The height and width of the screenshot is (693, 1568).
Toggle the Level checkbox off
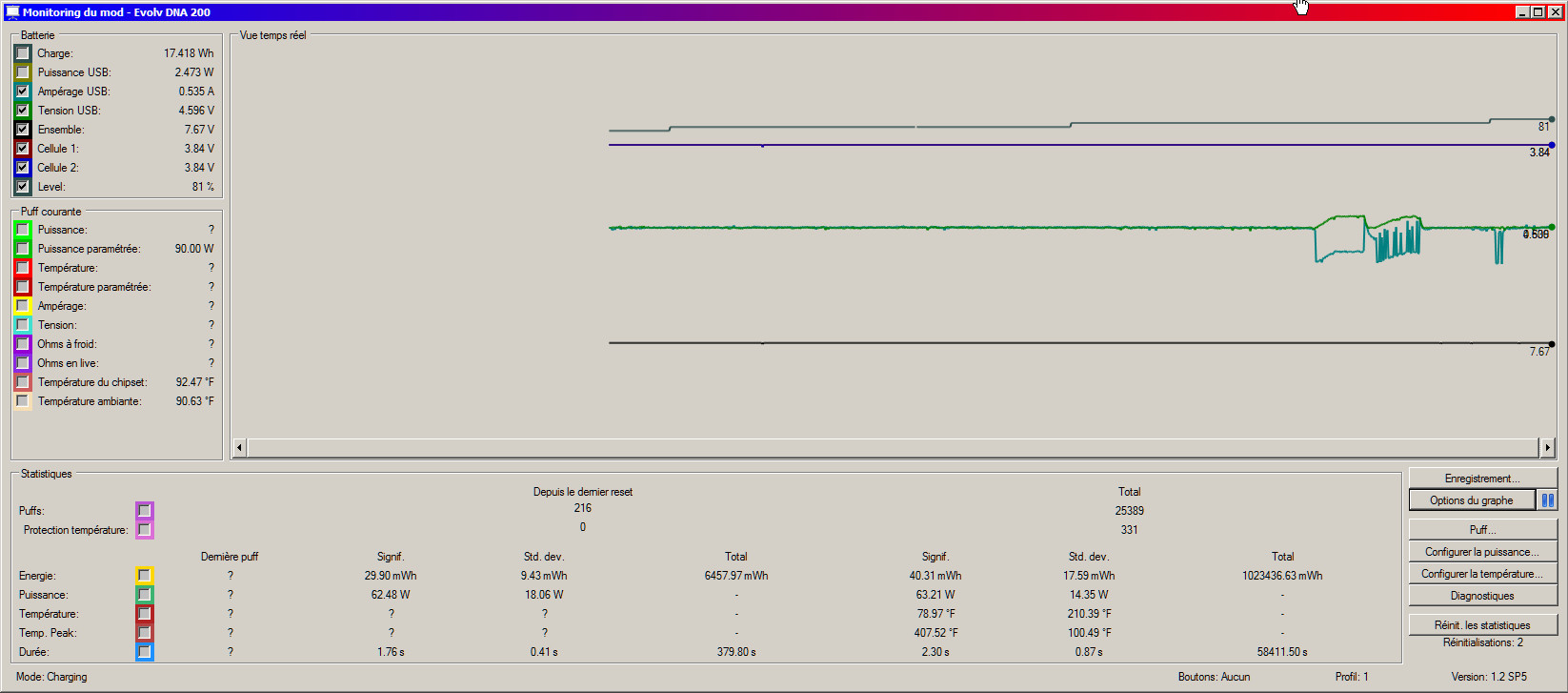pyautogui.click(x=23, y=187)
